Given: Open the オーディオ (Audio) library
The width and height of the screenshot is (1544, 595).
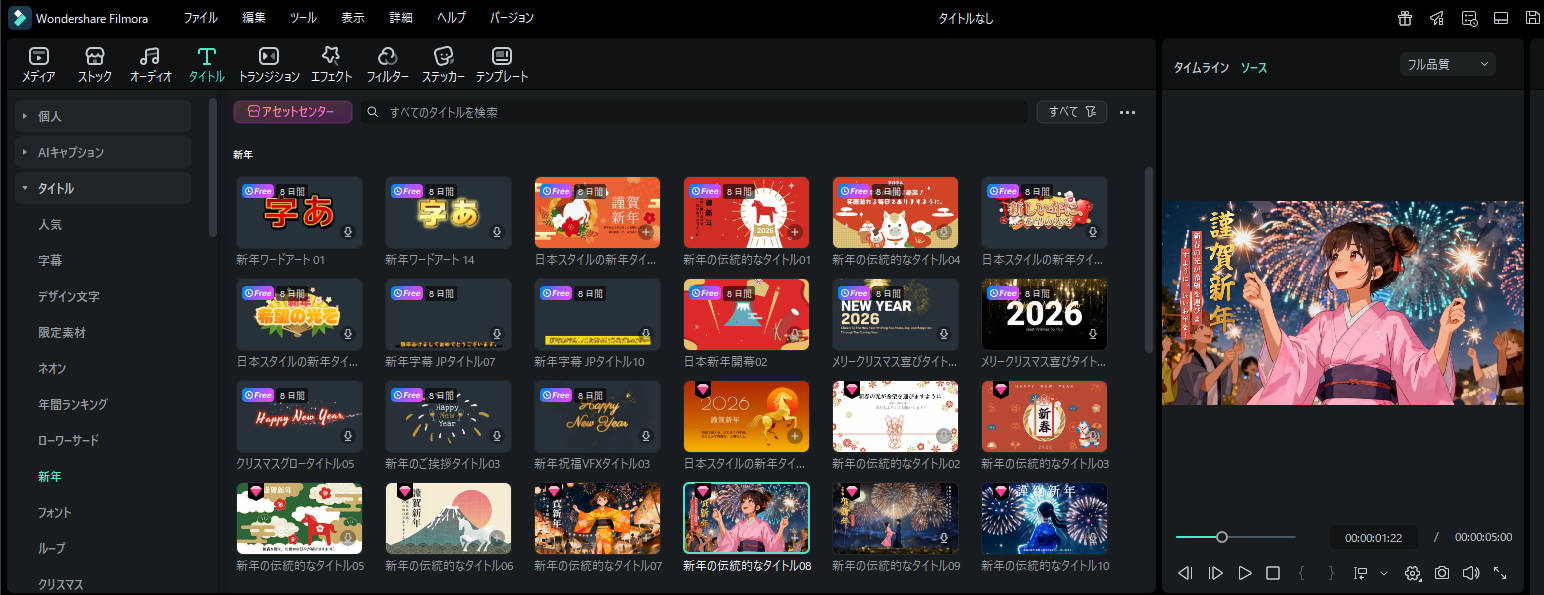Looking at the screenshot, I should pos(151,65).
